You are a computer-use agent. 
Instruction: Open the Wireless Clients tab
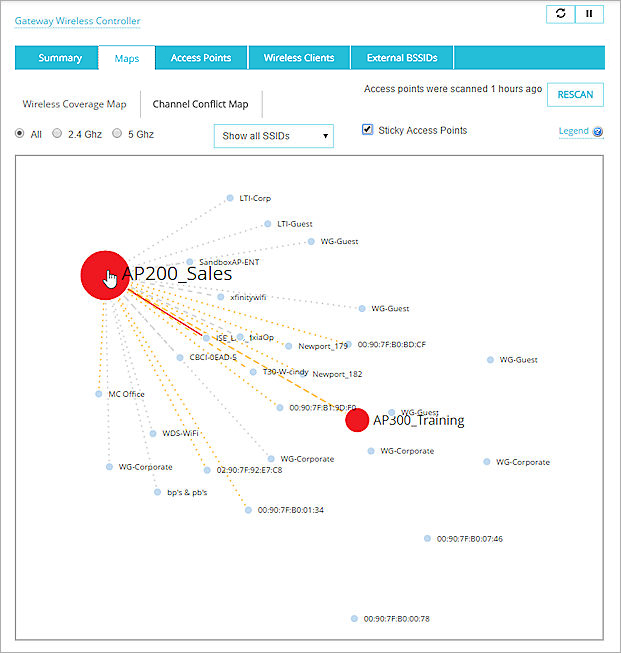299,58
